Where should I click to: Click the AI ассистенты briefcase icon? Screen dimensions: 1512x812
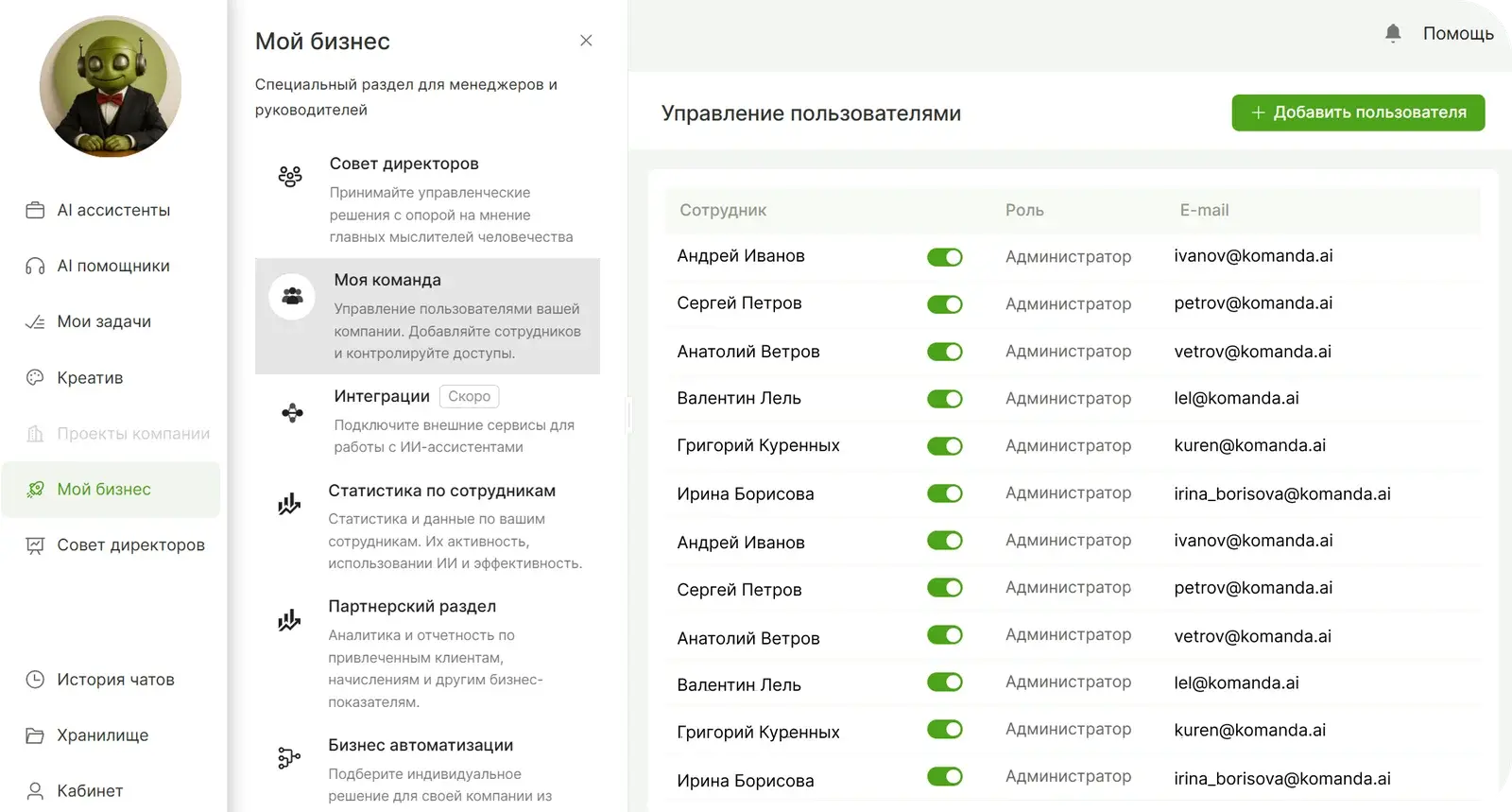click(x=35, y=210)
